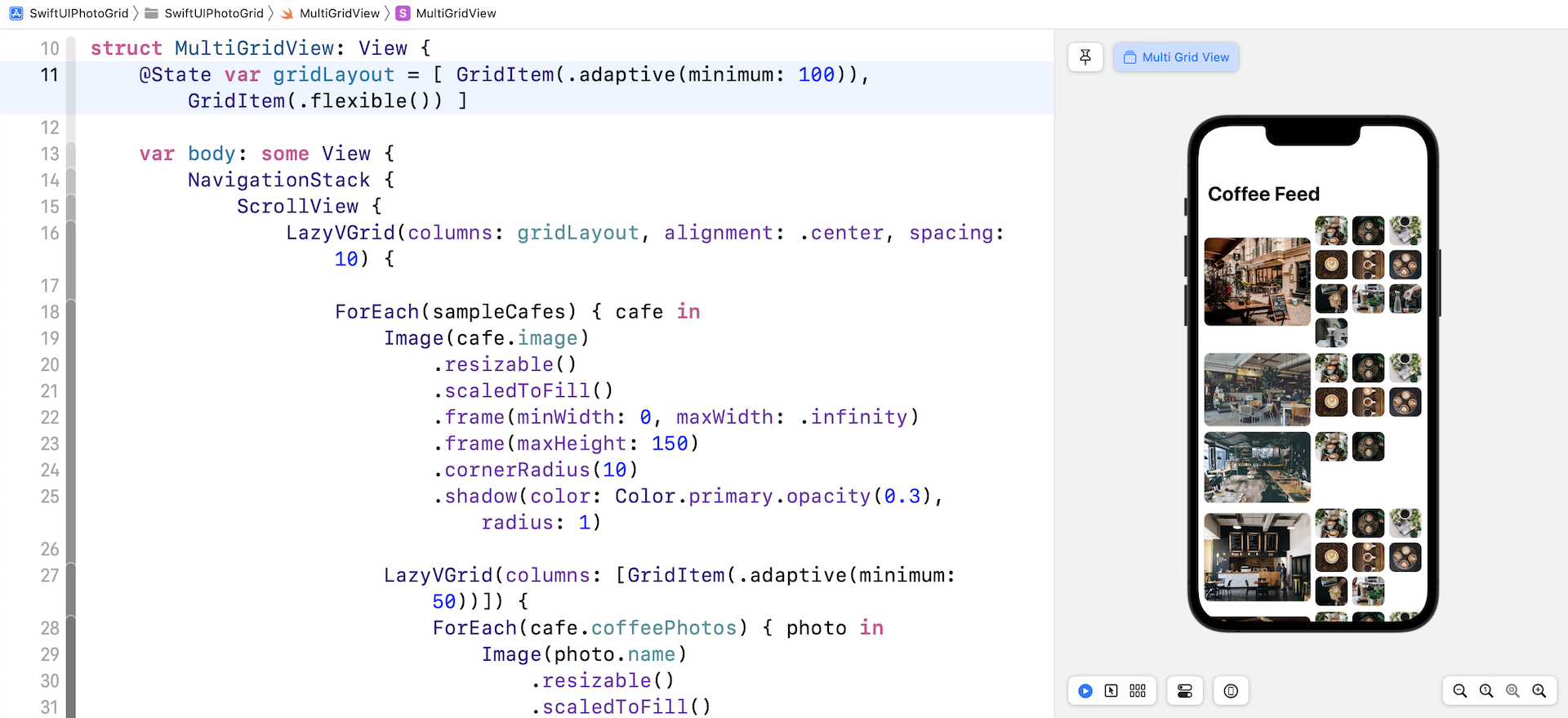Switch to Selectable preview mode

pyautogui.click(x=1111, y=691)
